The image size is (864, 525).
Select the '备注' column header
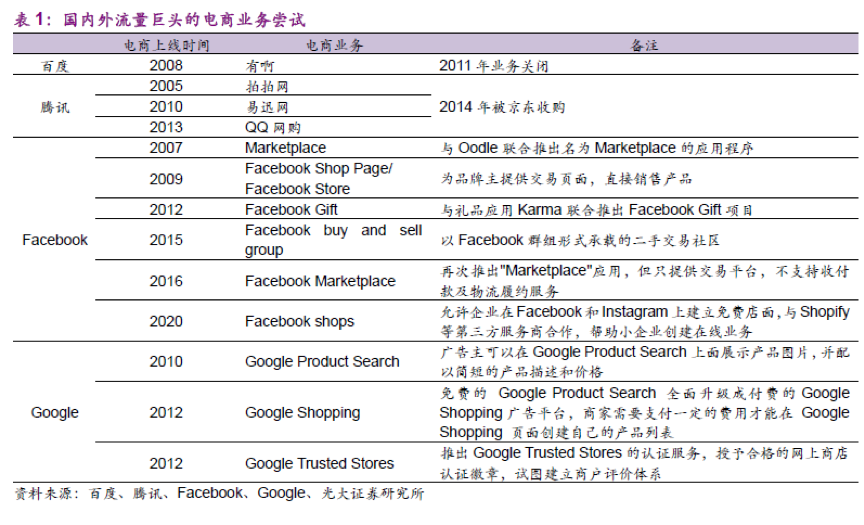[x=644, y=45]
